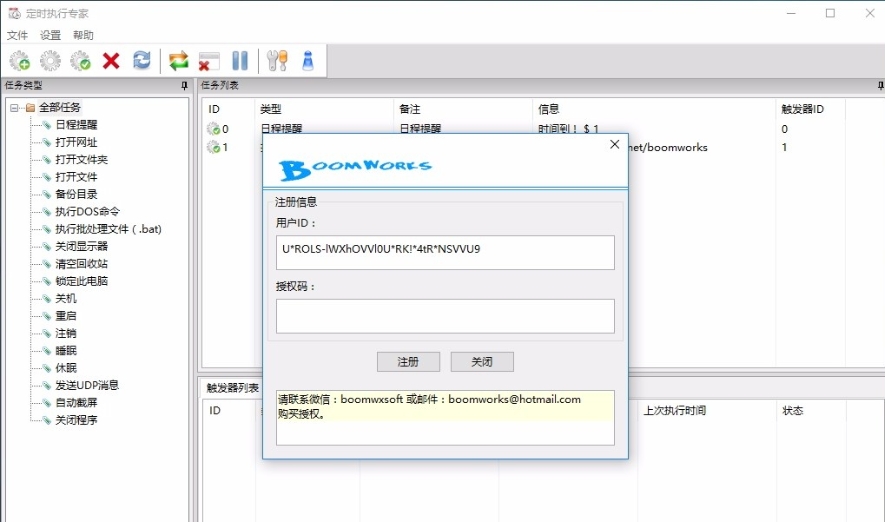Click the add task gear icon with green plus
Viewport: 885px width, 522px height.
point(20,60)
